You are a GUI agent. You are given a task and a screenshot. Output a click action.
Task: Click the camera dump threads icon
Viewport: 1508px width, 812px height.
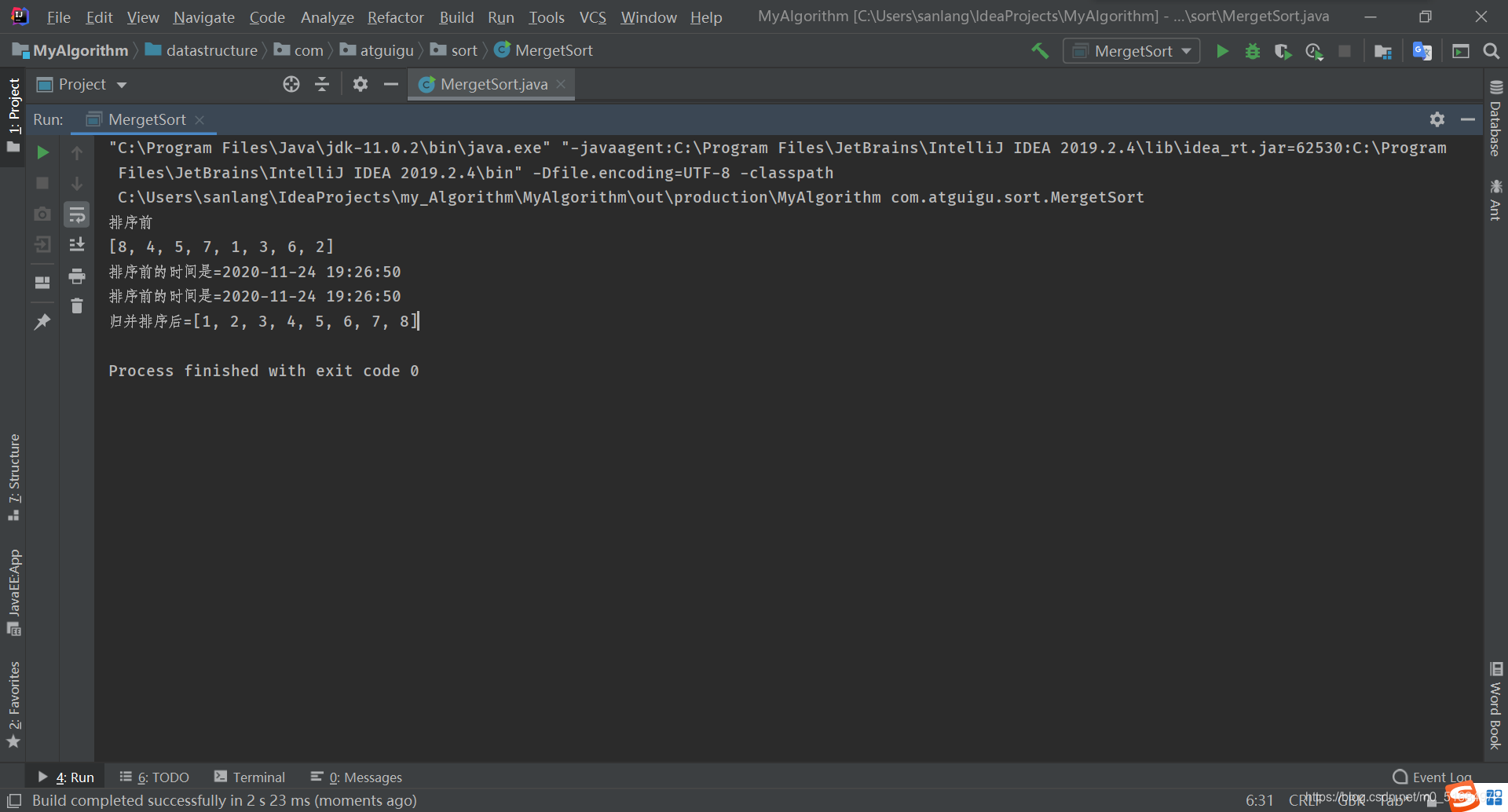click(43, 214)
